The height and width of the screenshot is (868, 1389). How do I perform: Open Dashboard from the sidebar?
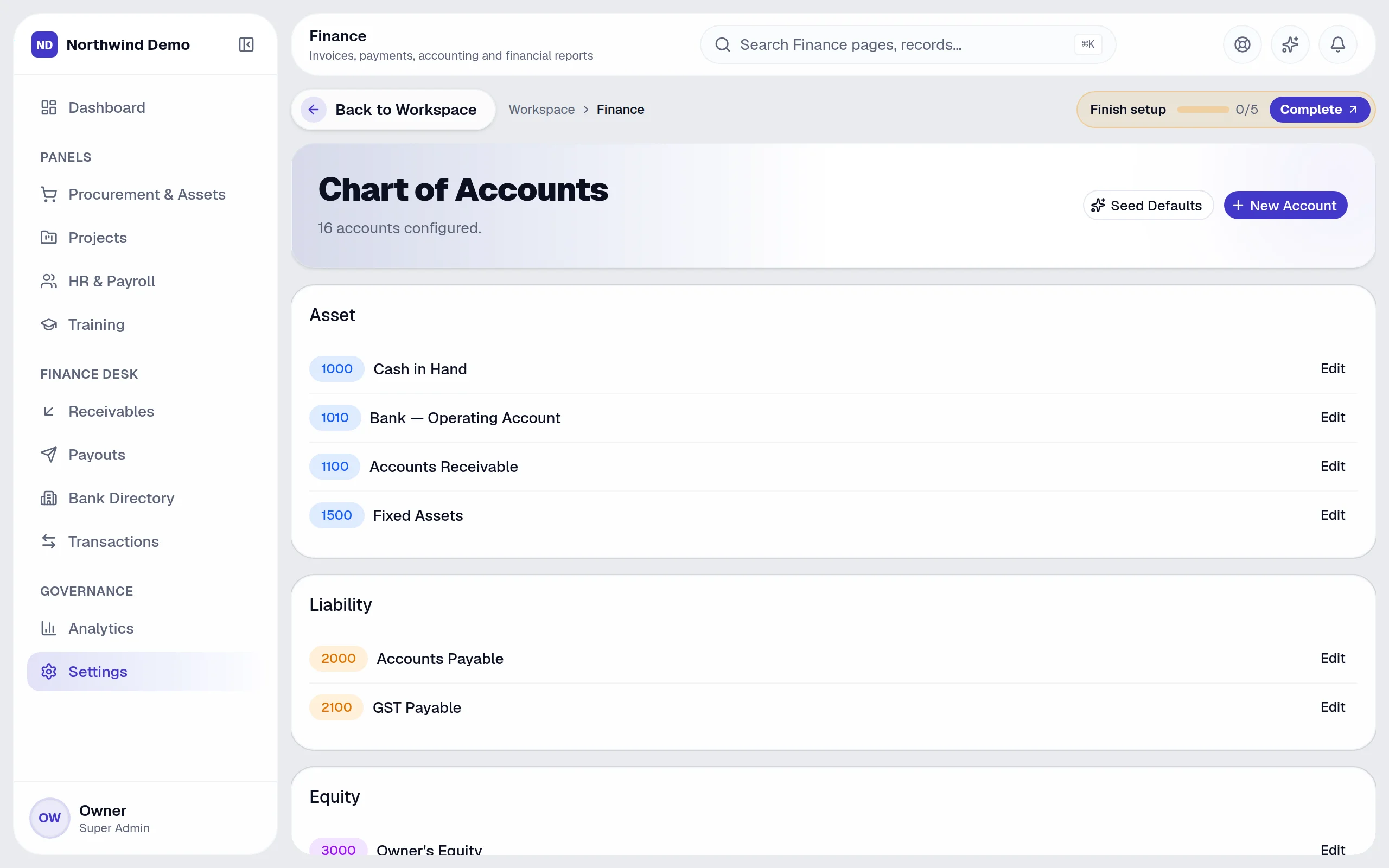[x=145, y=107]
